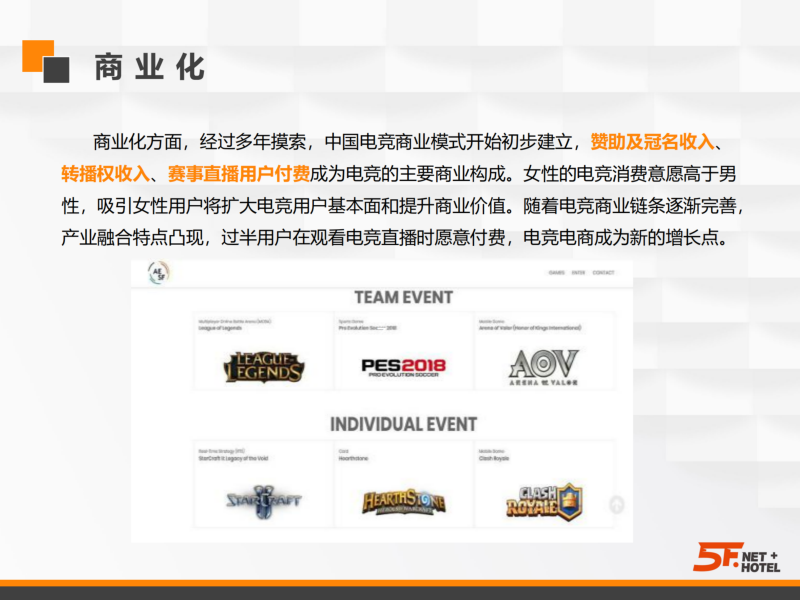800x600 pixels.
Task: Click the INDIVIDUAL EVENT heading
Action: [x=404, y=424]
